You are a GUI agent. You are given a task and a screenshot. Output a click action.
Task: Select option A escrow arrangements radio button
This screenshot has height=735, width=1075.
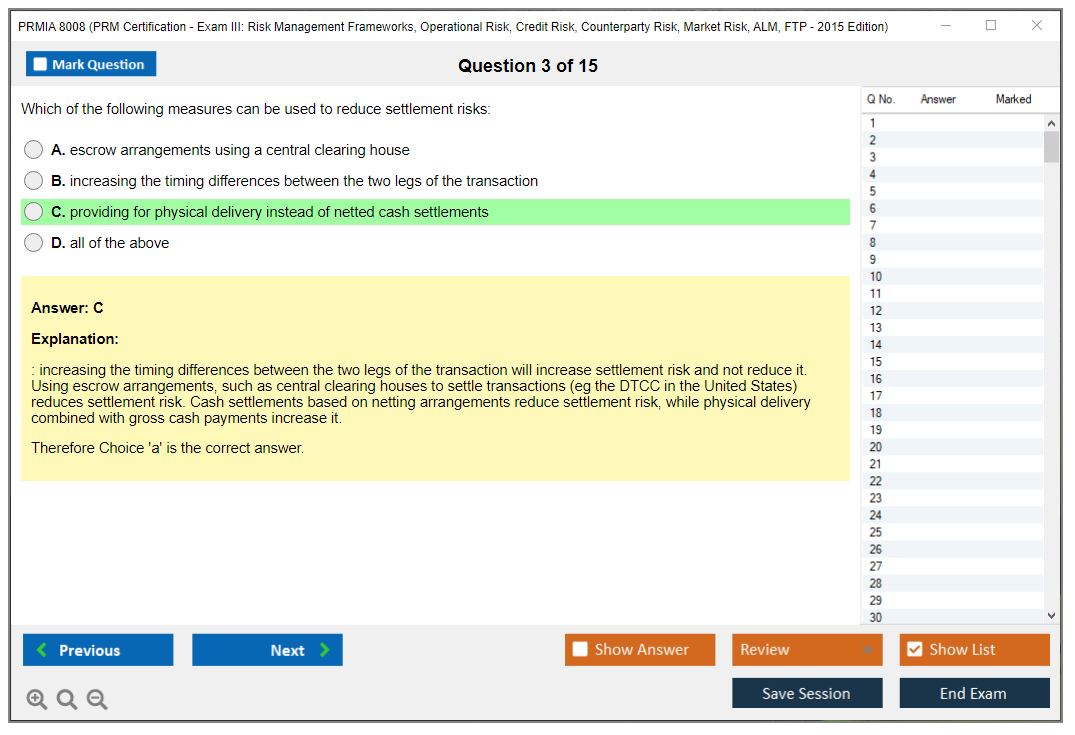(34, 150)
